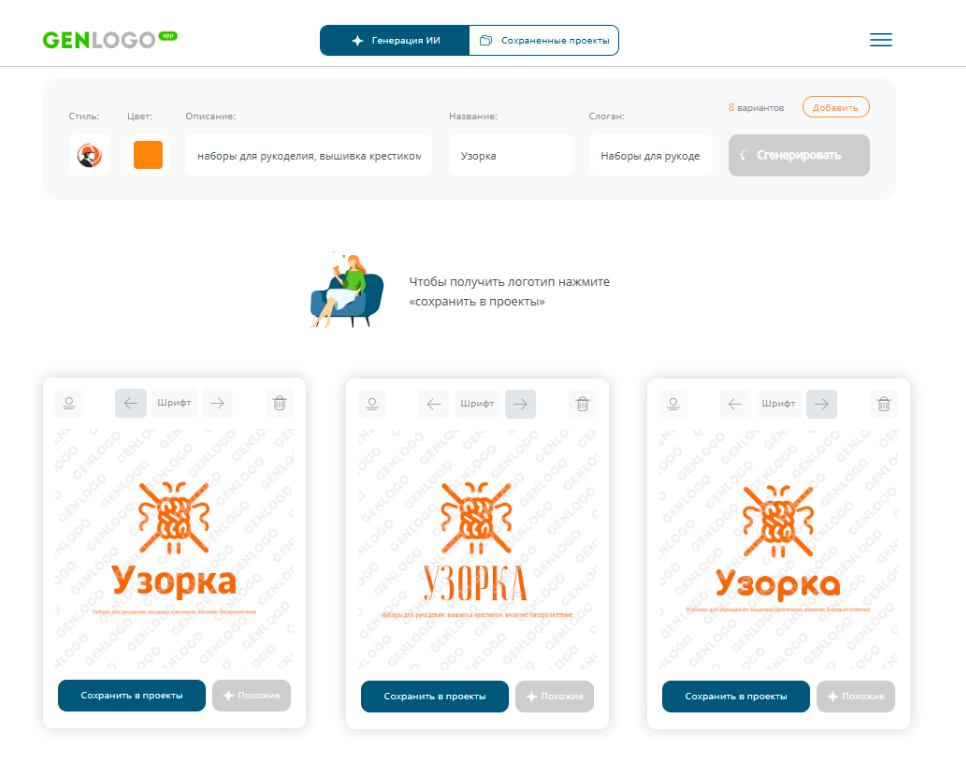
Task: Switch to next font on second logo card
Action: [520, 404]
